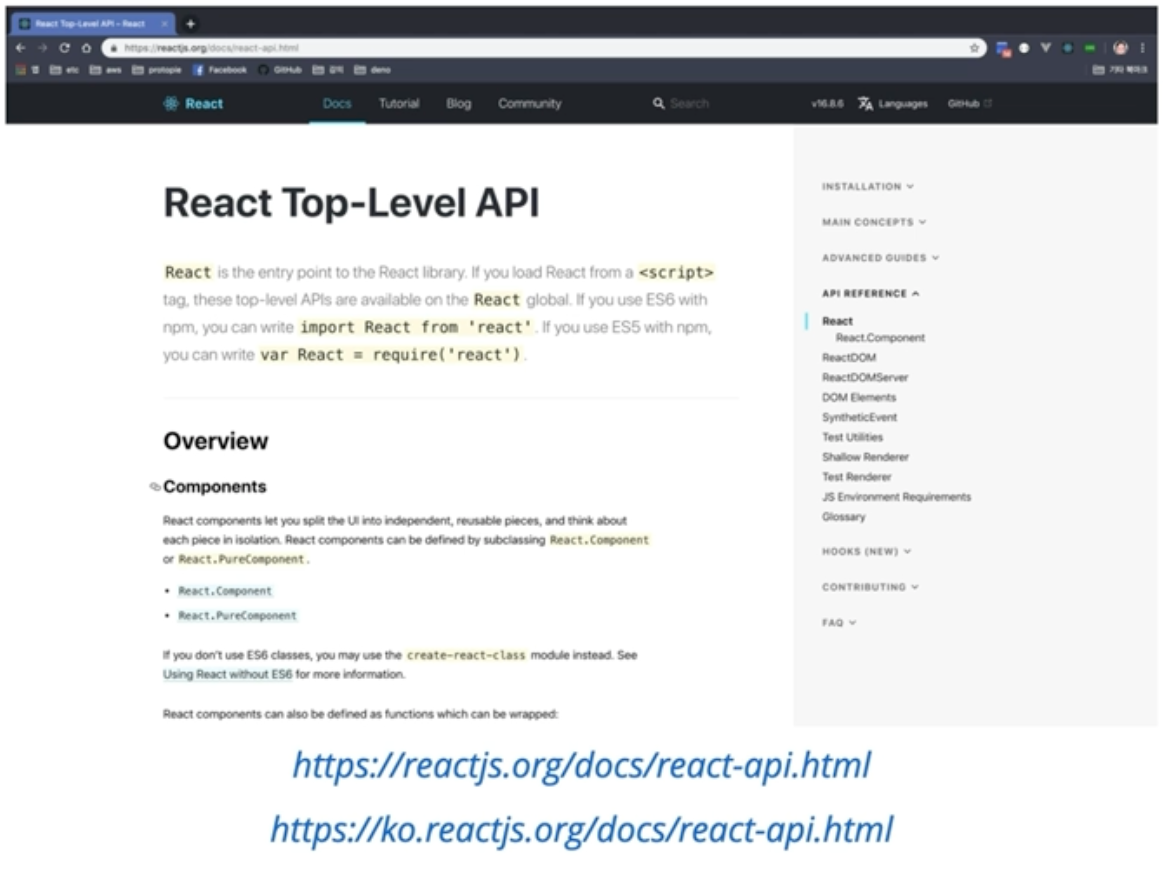Open JS Environment Requirements in the sidebar
The width and height of the screenshot is (1164, 884).
896,497
